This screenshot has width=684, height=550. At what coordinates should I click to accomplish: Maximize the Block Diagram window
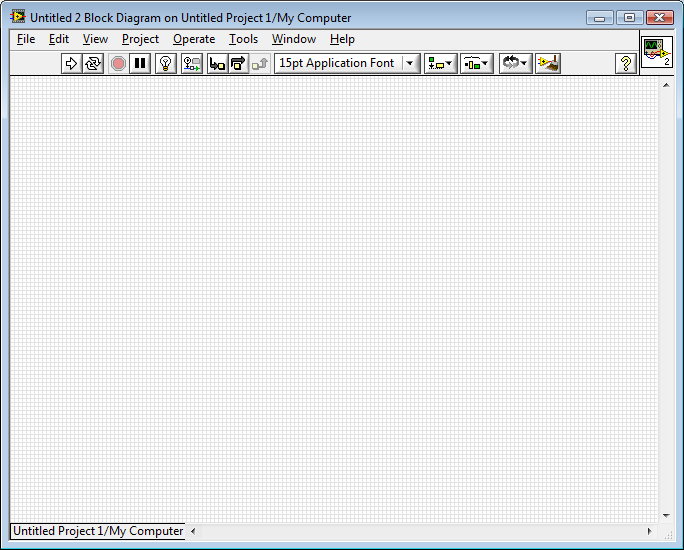[x=629, y=18]
